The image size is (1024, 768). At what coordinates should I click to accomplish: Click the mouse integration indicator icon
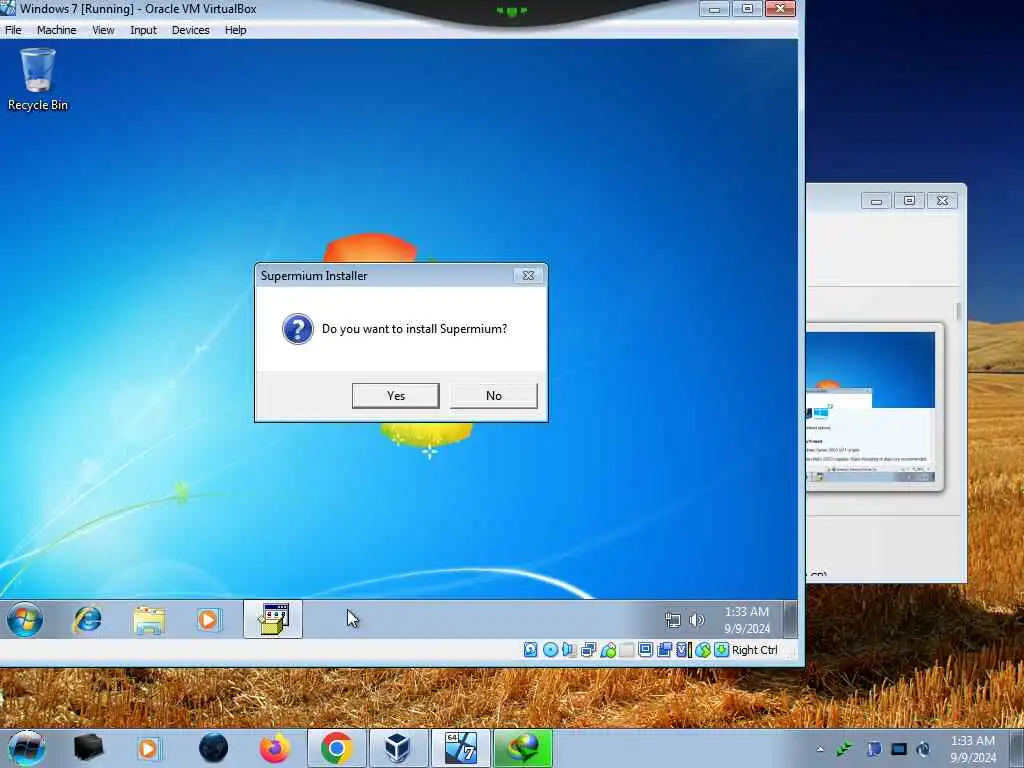pos(702,650)
